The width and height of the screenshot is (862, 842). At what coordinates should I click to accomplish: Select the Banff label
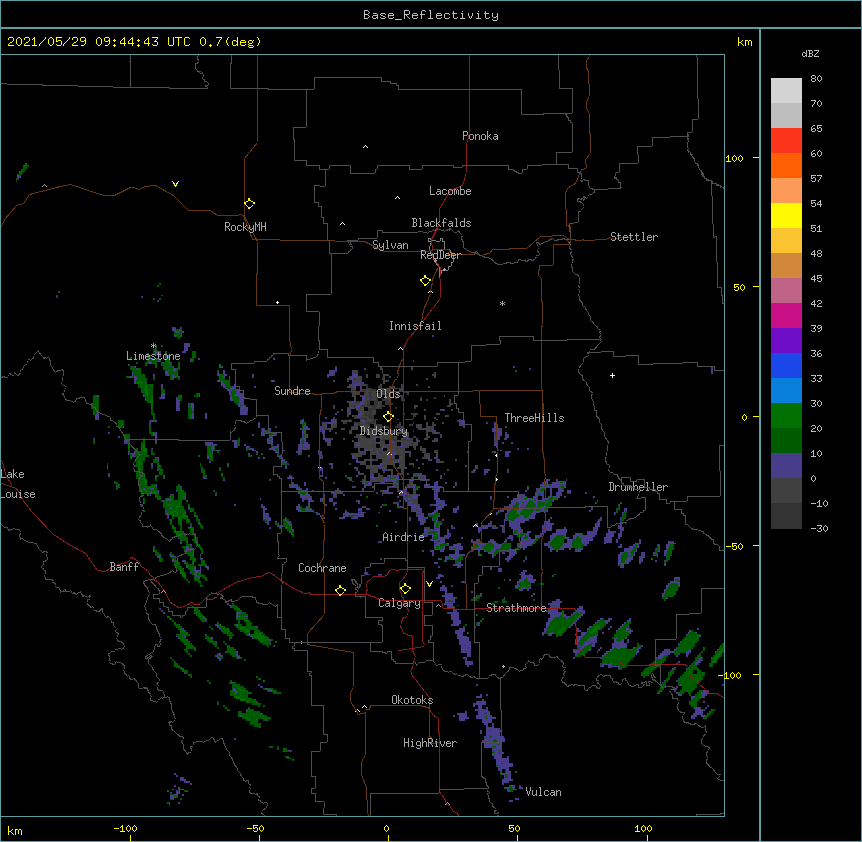(x=124, y=567)
